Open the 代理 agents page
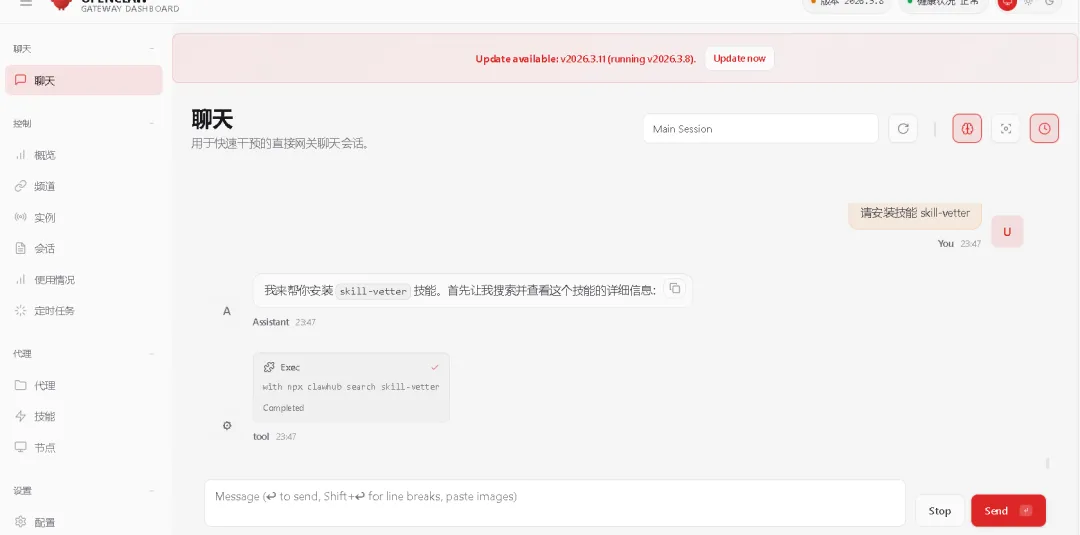Image resolution: width=1080 pixels, height=535 pixels. click(x=83, y=385)
